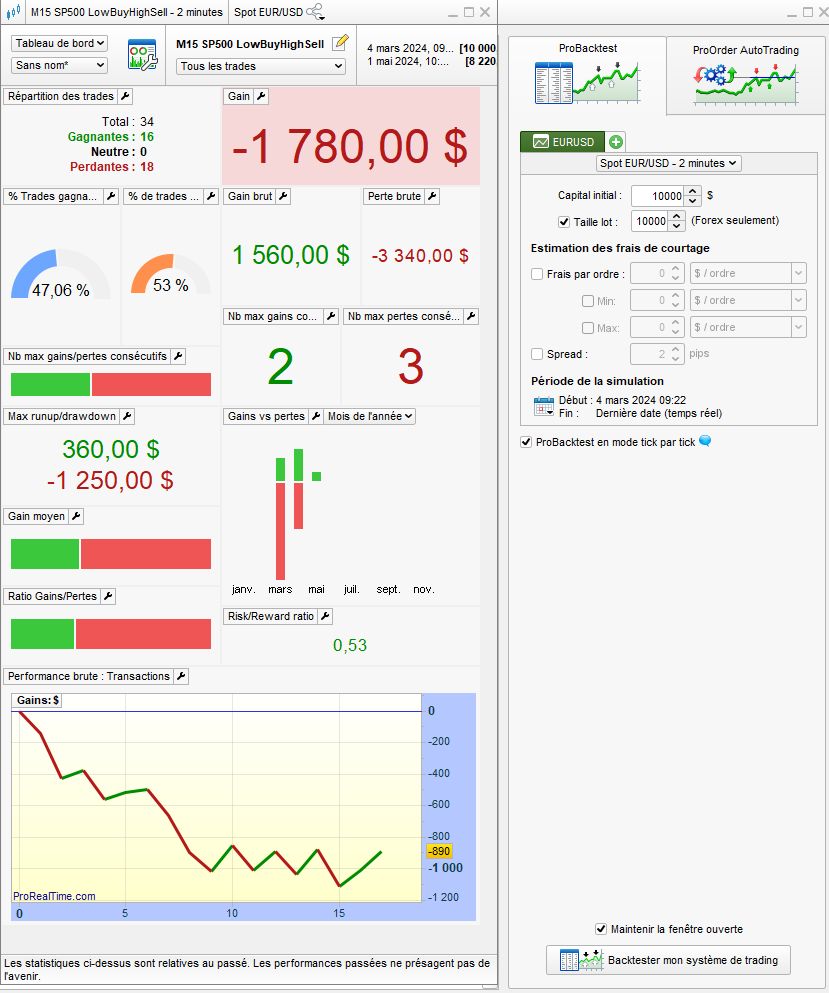
Task: Enable the Max fee checkbox
Action: [588, 327]
